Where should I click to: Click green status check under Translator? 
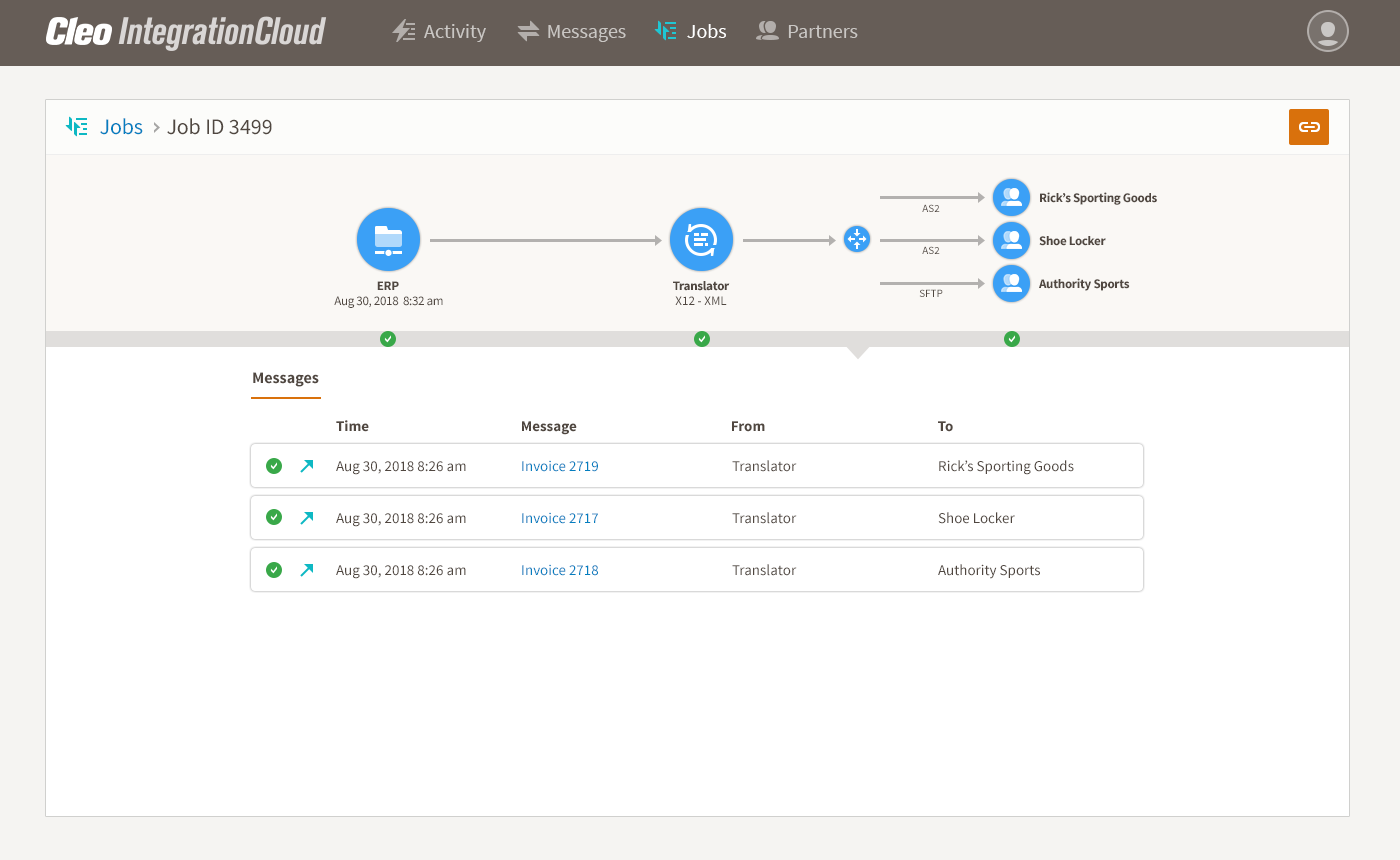pyautogui.click(x=702, y=339)
